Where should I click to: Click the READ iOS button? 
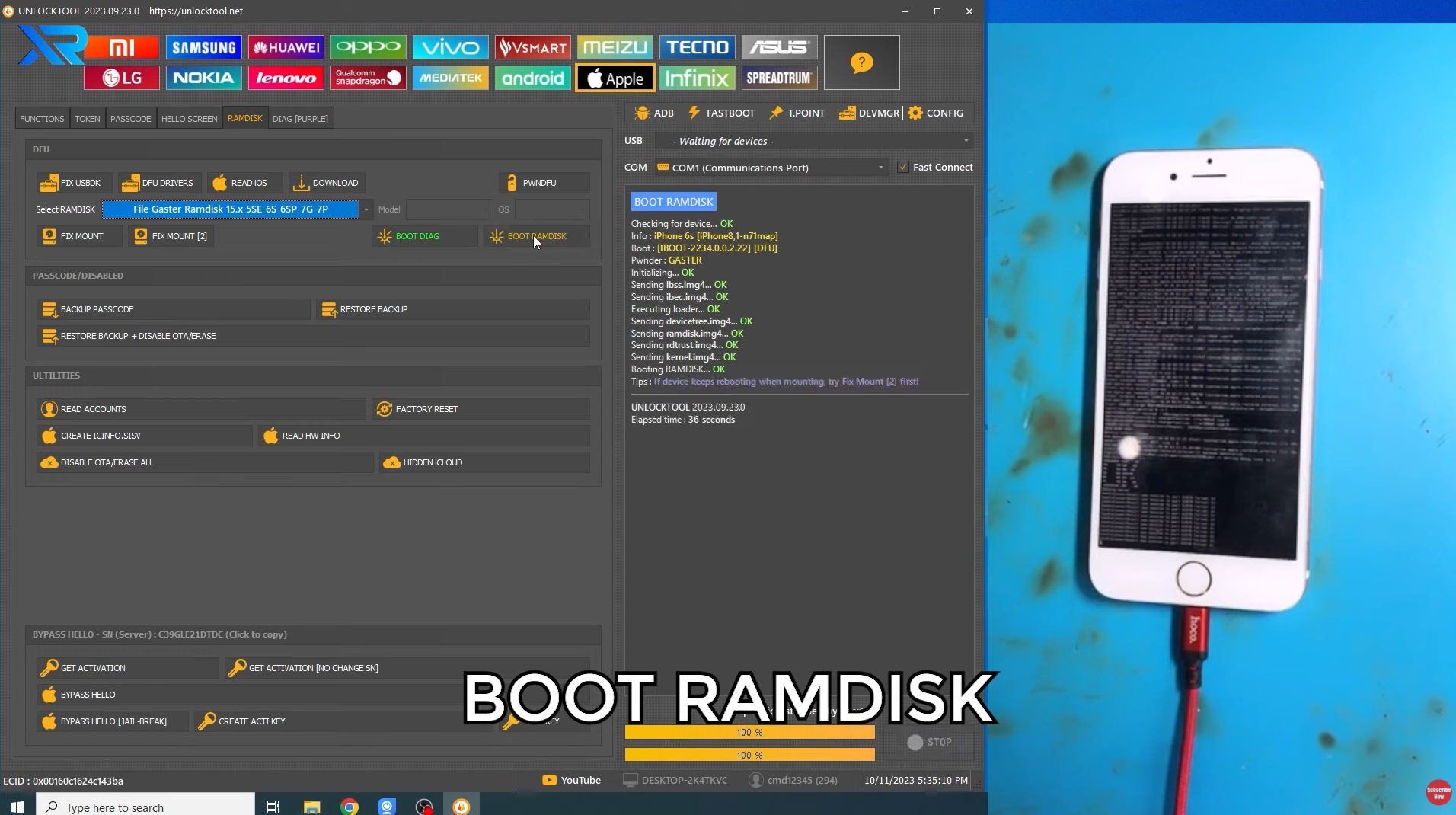[244, 183]
